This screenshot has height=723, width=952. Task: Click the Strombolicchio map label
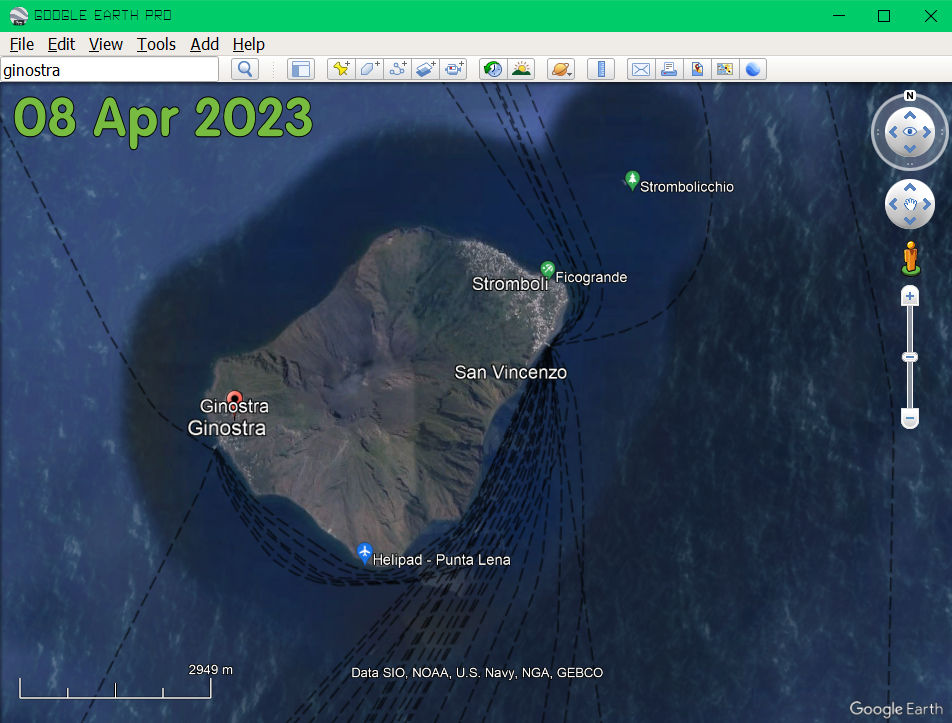click(x=686, y=187)
